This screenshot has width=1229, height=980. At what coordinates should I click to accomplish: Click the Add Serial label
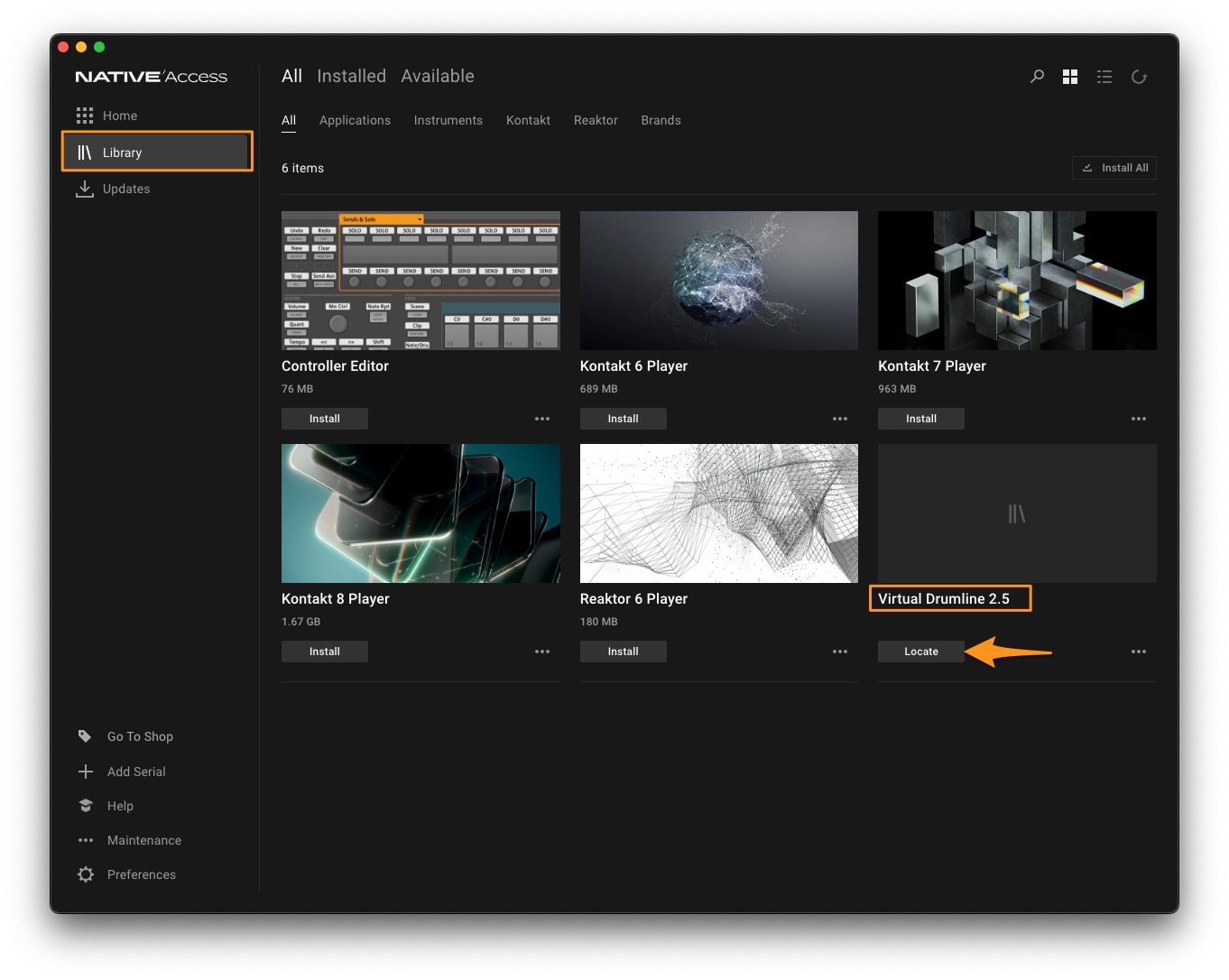pyautogui.click(x=136, y=772)
